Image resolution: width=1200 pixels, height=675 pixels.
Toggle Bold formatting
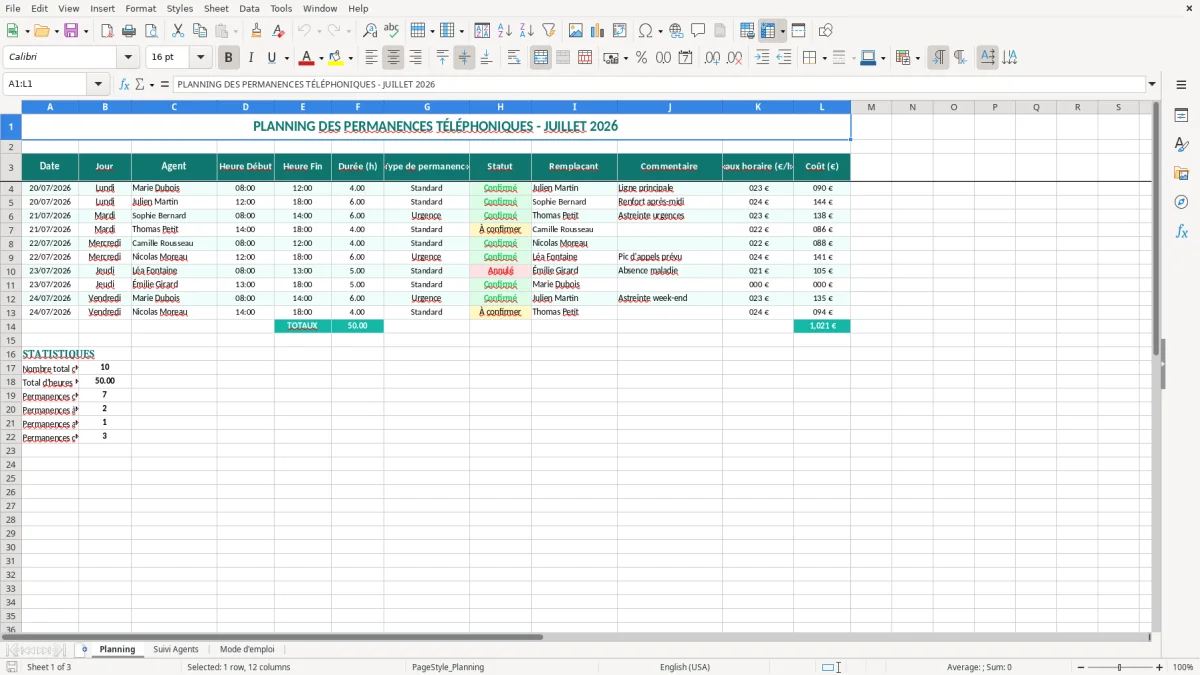pyautogui.click(x=229, y=58)
